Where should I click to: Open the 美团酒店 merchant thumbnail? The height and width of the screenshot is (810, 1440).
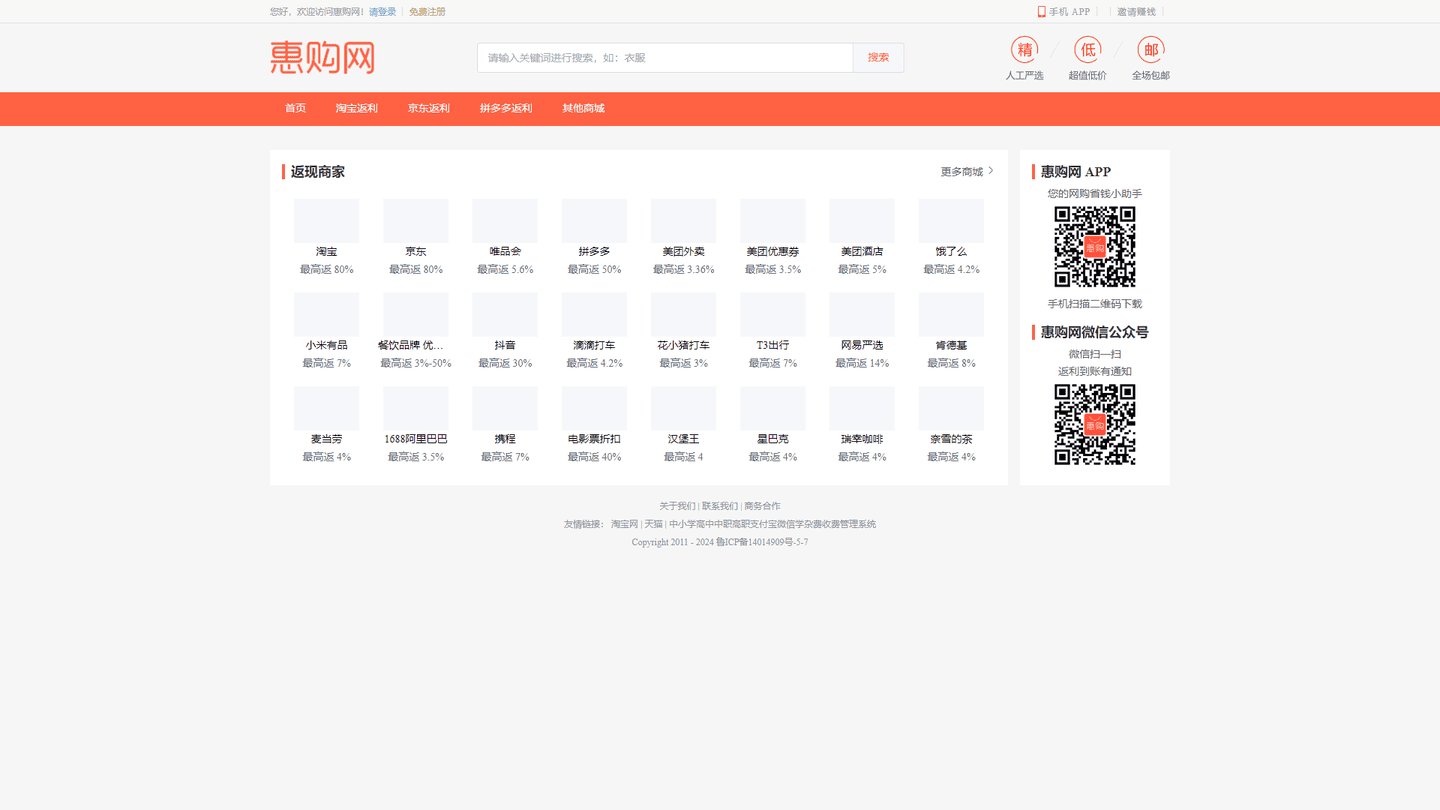point(862,221)
